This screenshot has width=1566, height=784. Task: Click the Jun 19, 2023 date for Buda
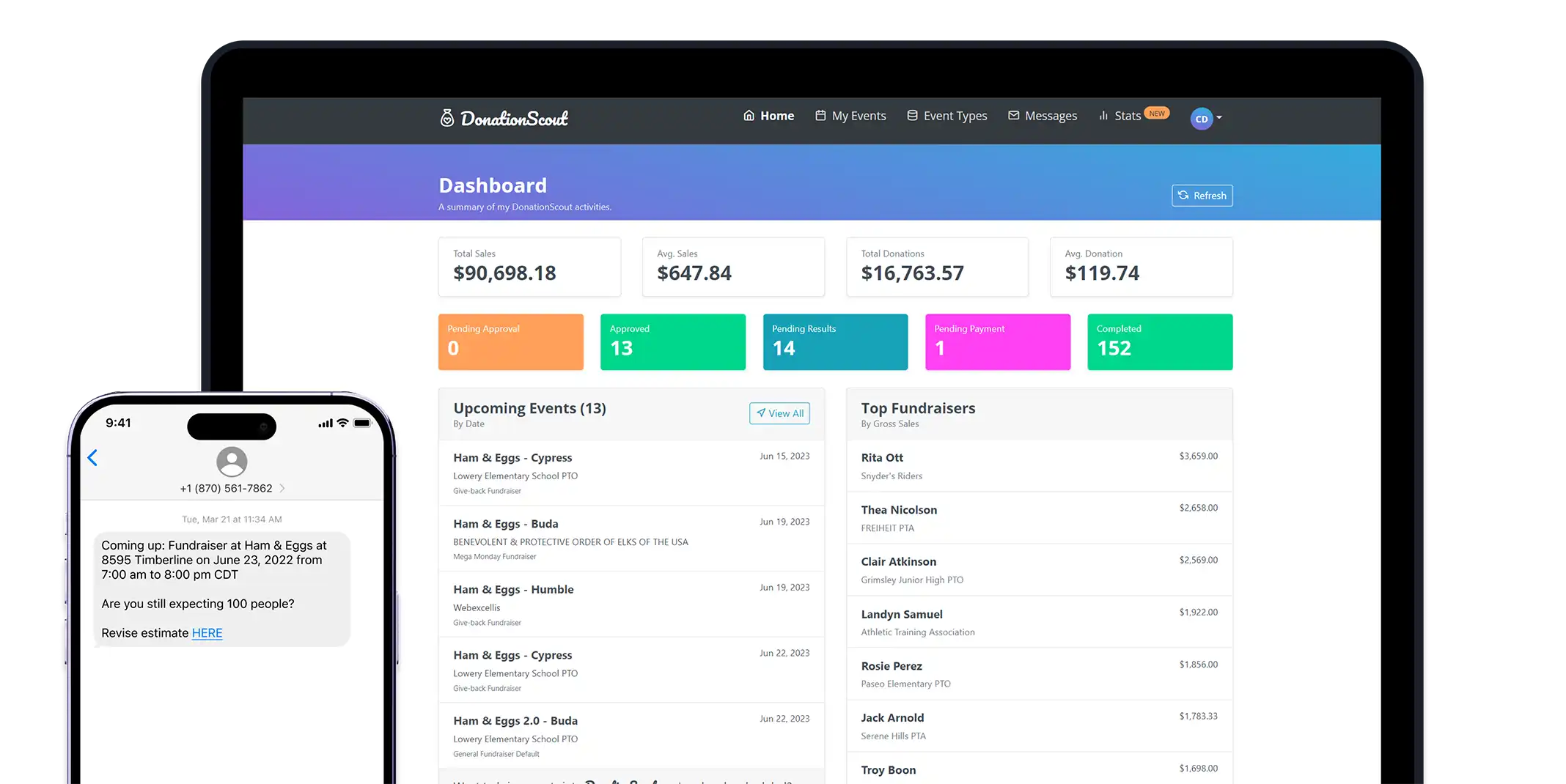[x=784, y=522]
